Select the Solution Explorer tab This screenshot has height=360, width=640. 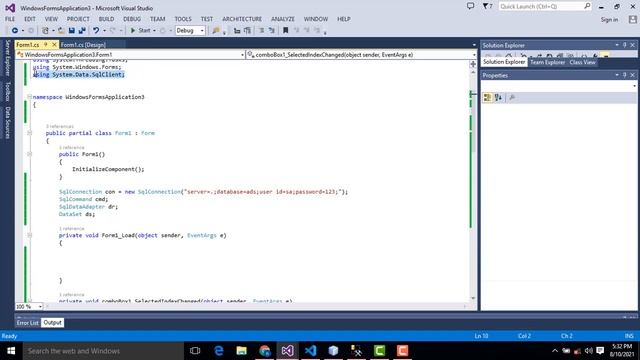(x=504, y=62)
